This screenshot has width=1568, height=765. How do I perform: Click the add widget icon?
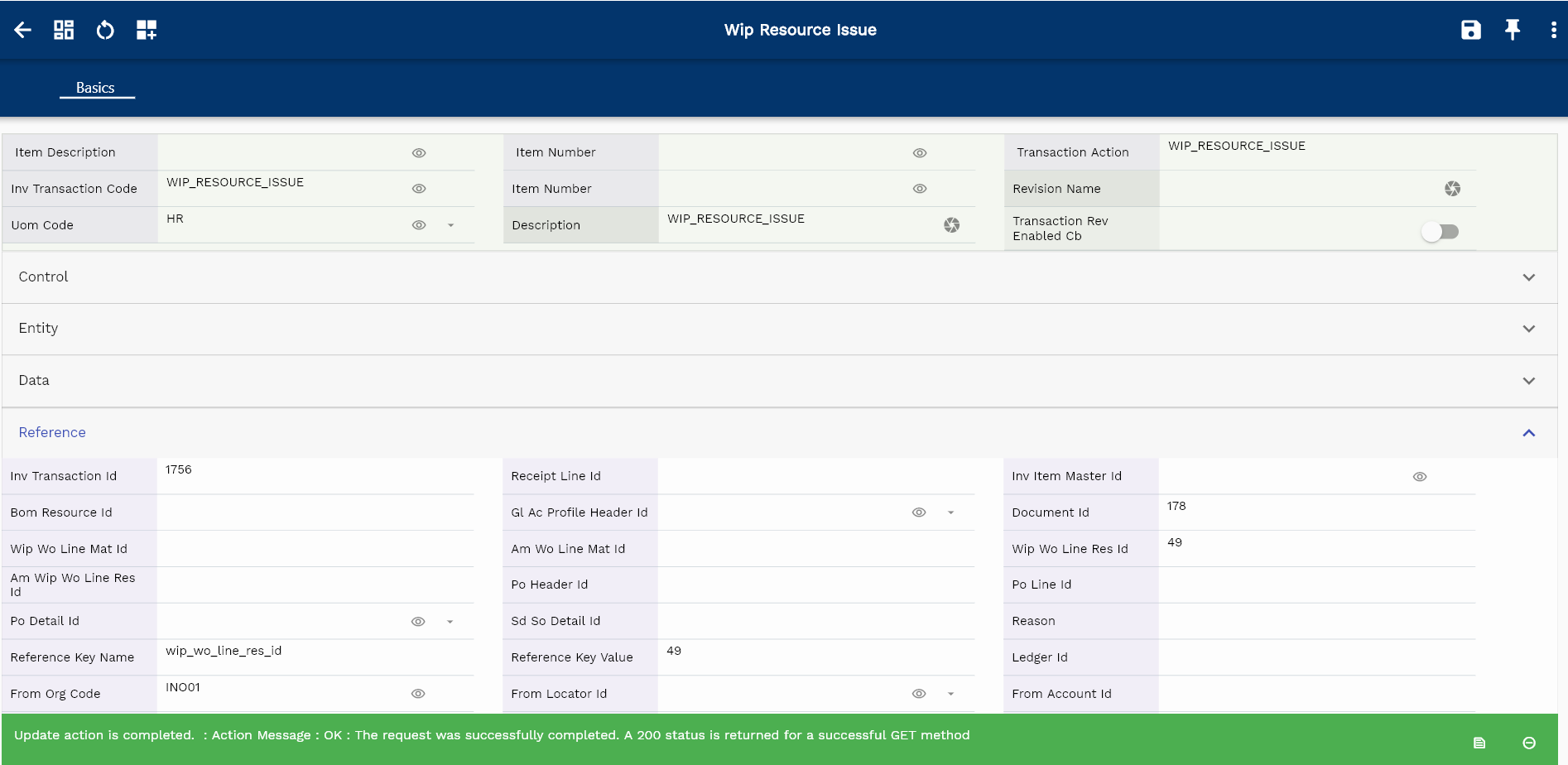(147, 31)
